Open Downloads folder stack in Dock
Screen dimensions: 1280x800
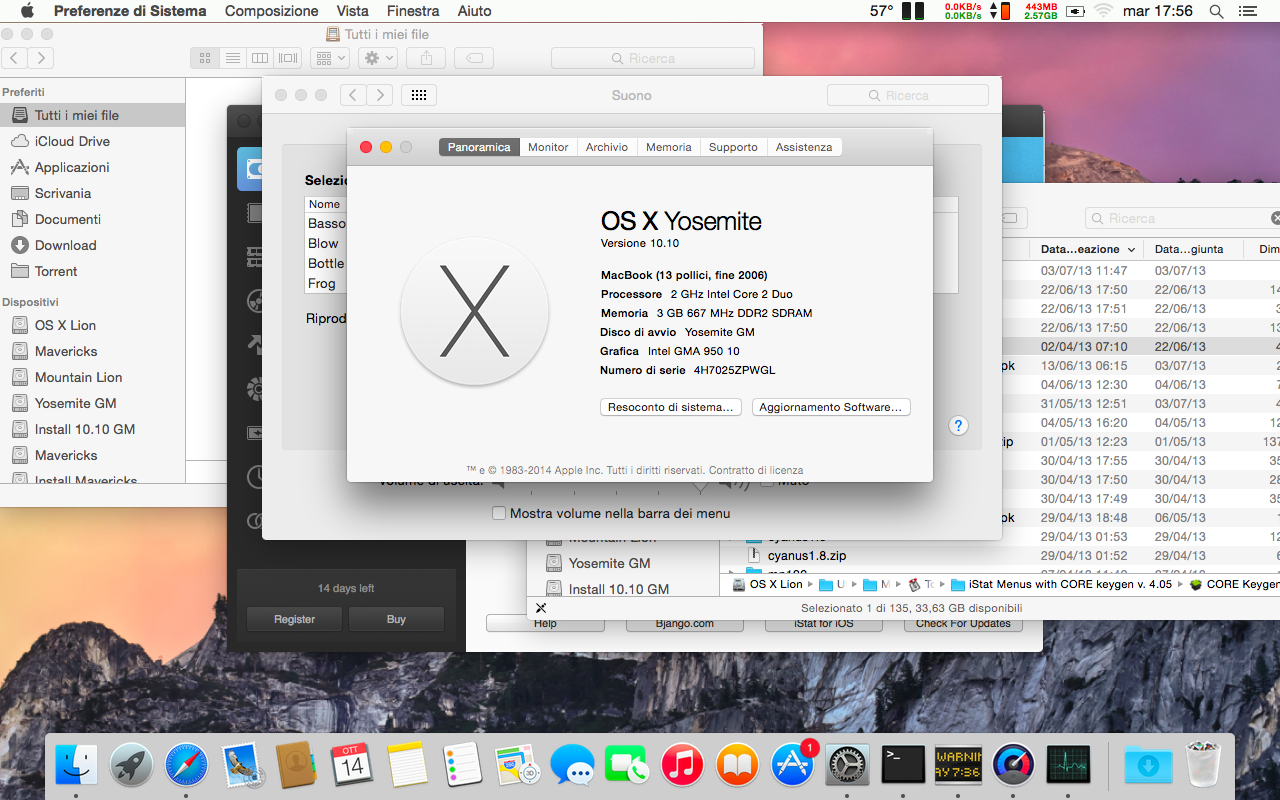(x=1149, y=766)
